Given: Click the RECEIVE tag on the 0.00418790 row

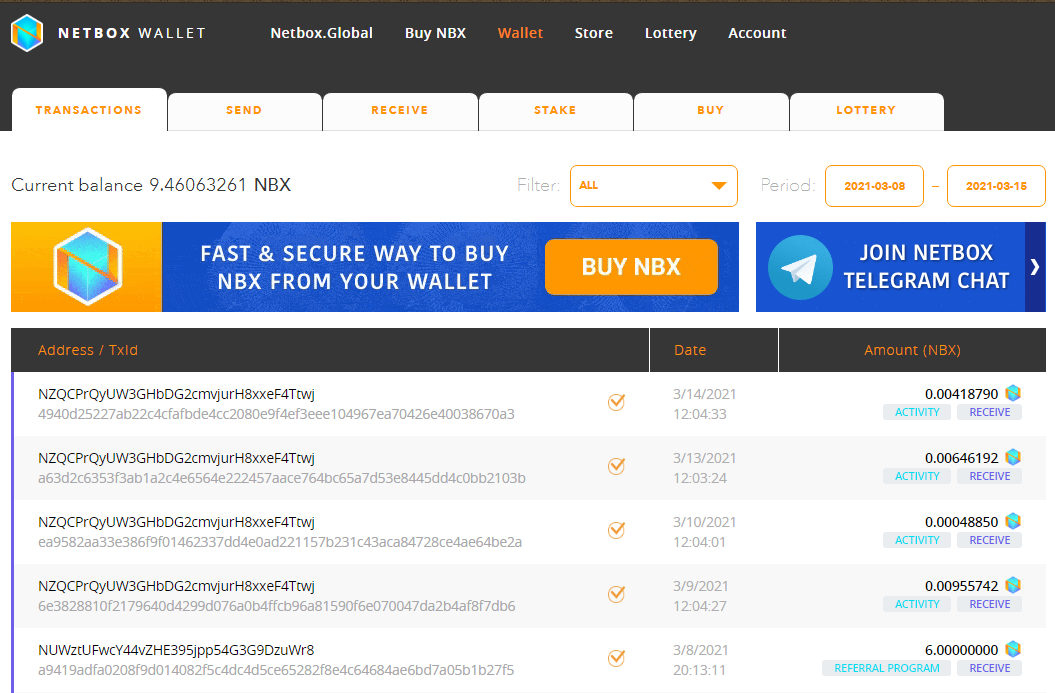Looking at the screenshot, I should pyautogui.click(x=989, y=412).
